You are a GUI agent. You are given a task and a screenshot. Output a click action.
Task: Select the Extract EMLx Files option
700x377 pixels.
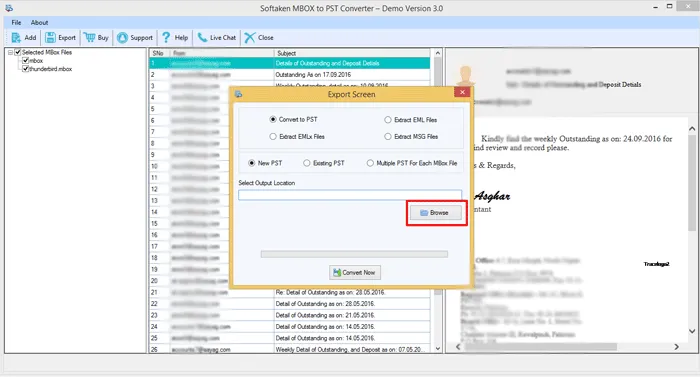click(x=273, y=137)
